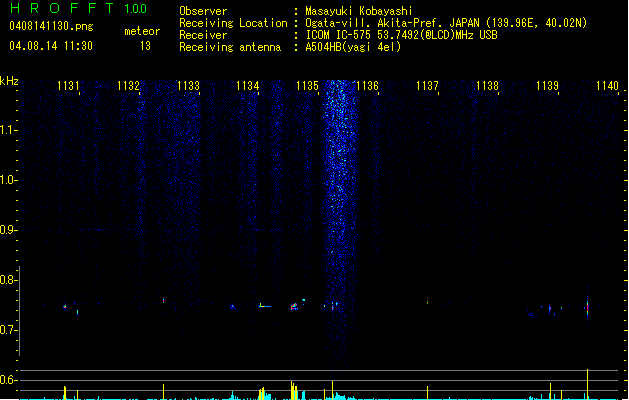Click time marker 1132
The width and height of the screenshot is (629, 400).
point(128,86)
